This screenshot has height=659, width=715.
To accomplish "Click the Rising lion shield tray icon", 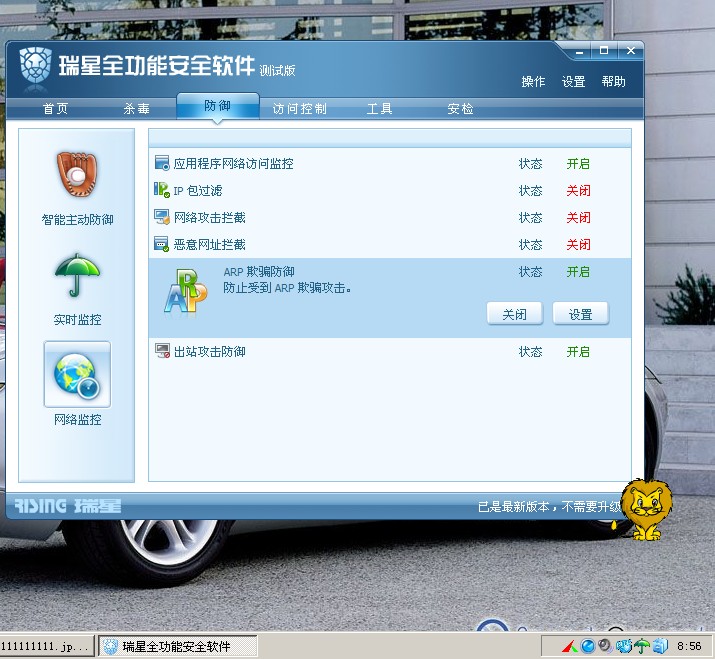I will pyautogui.click(x=624, y=646).
